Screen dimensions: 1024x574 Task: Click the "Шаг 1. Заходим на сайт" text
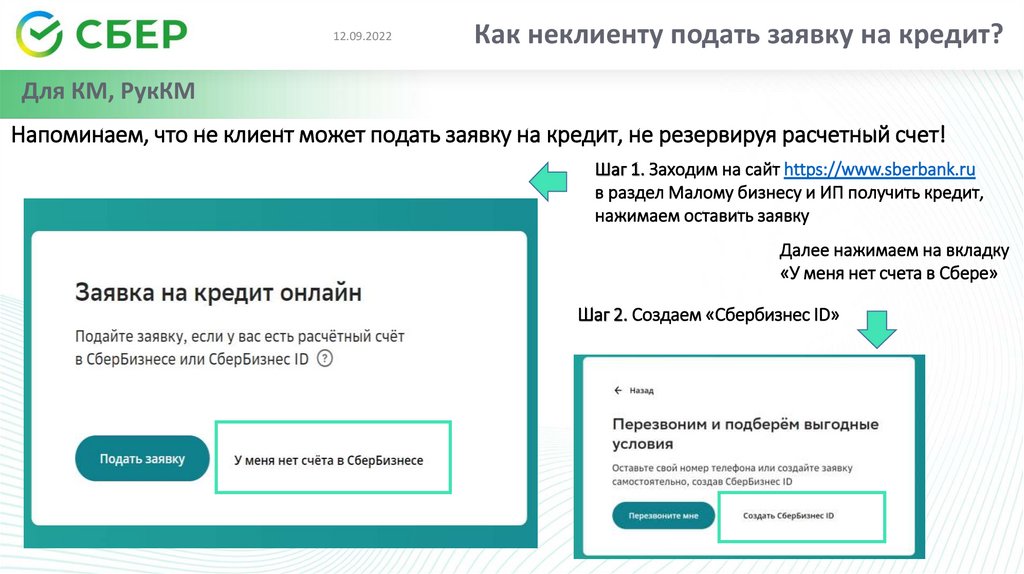(x=687, y=170)
